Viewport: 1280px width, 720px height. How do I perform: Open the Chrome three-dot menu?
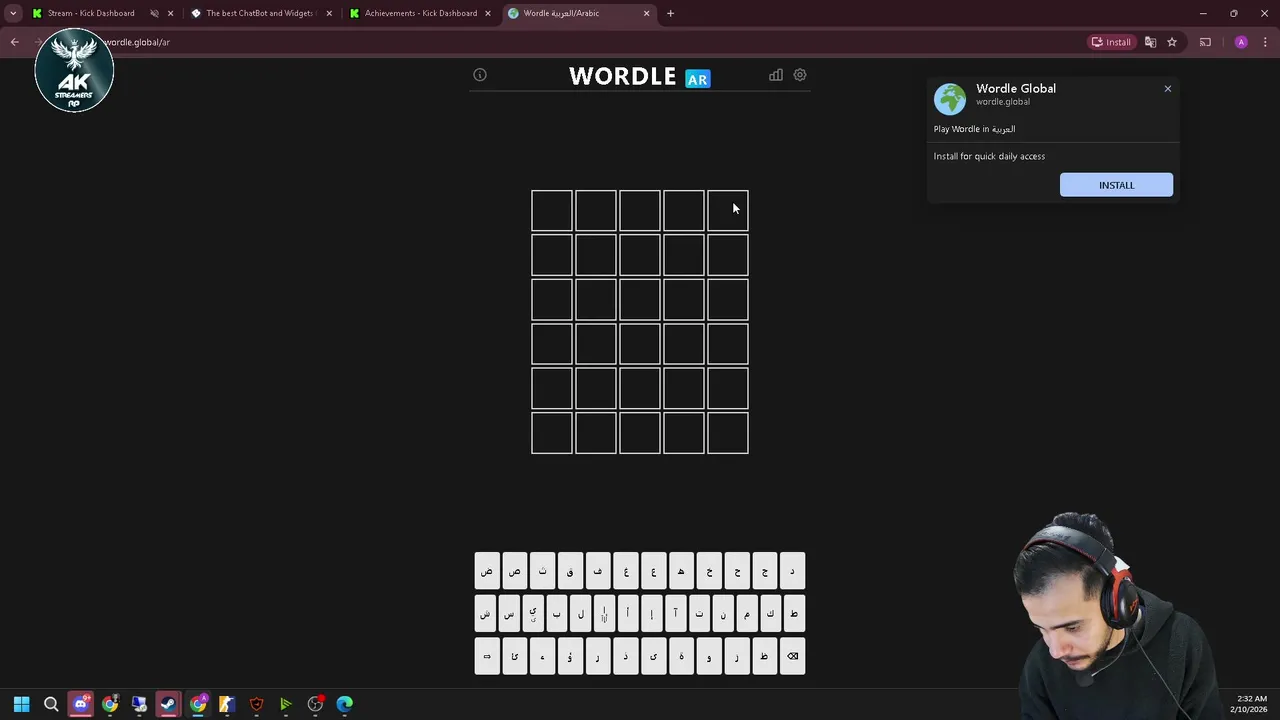(1265, 42)
